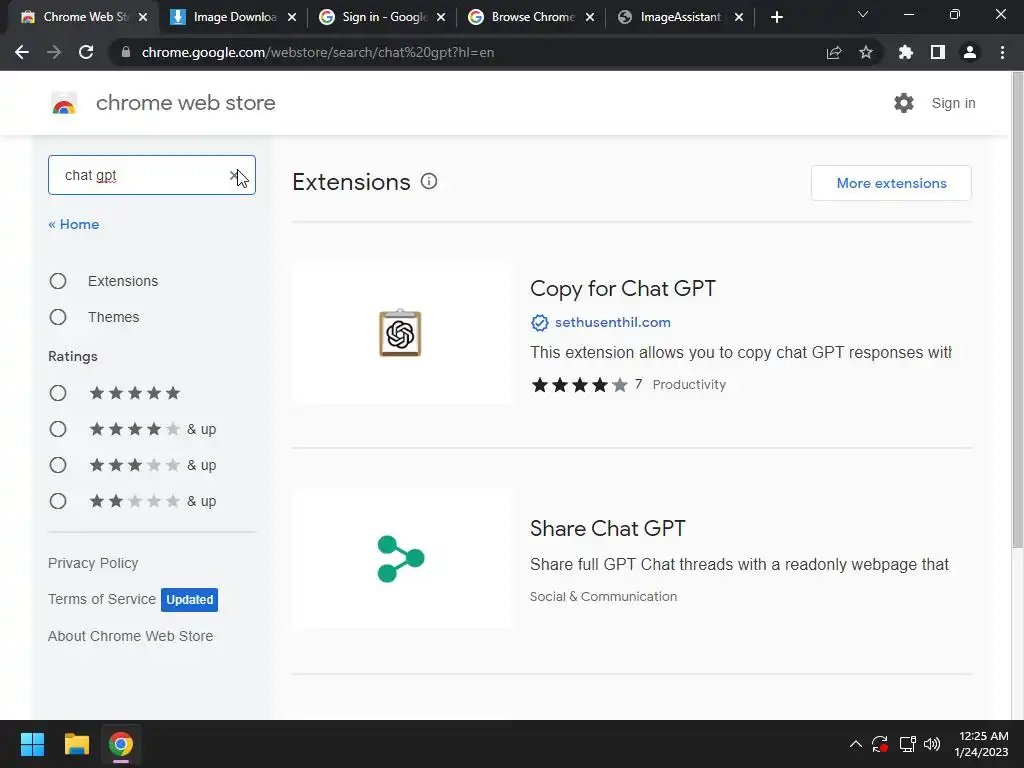Open Copy for Chat GPT clipboard thumbnail
The height and width of the screenshot is (768, 1024).
[x=401, y=333]
